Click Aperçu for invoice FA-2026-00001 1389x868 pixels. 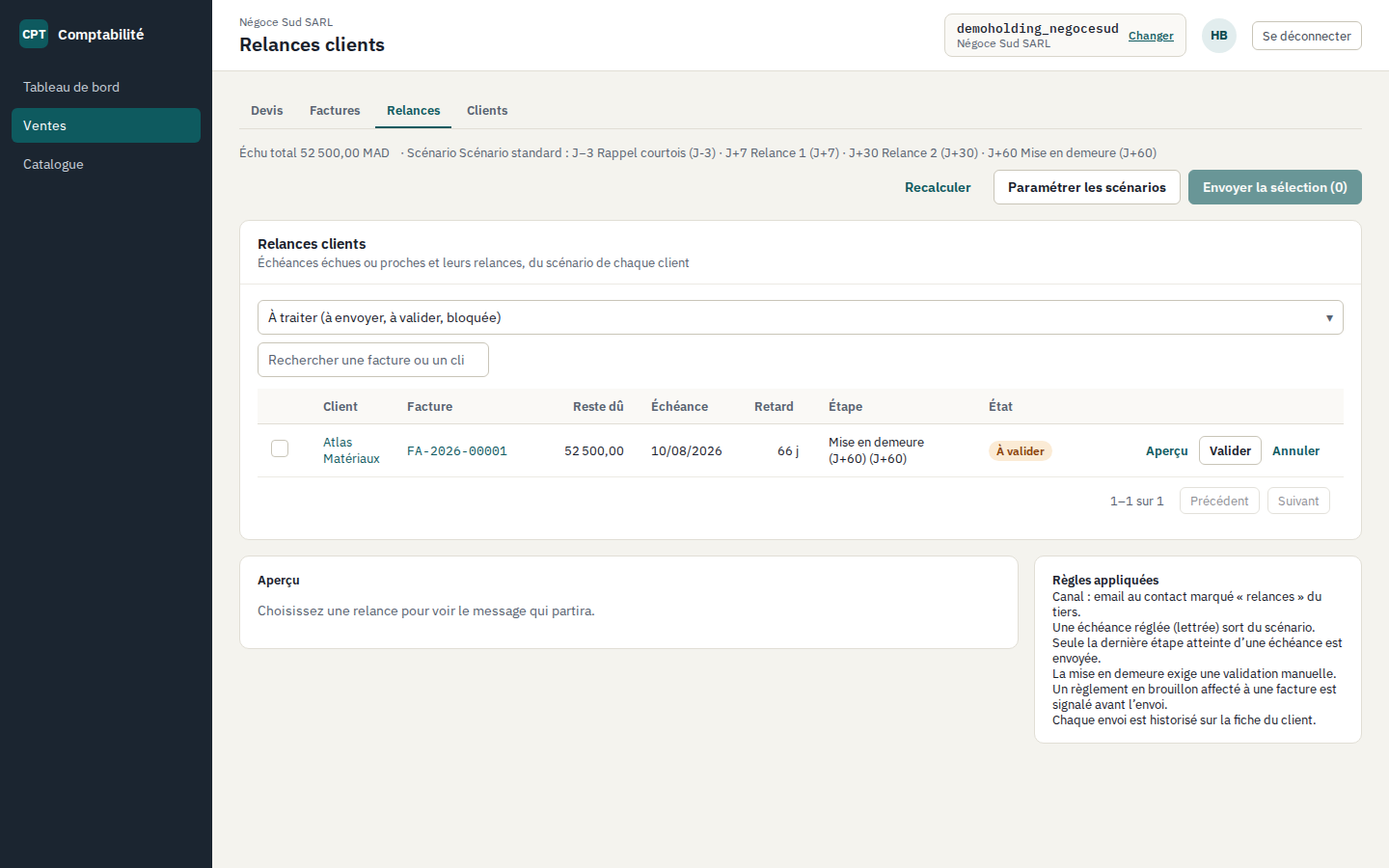pos(1167,450)
